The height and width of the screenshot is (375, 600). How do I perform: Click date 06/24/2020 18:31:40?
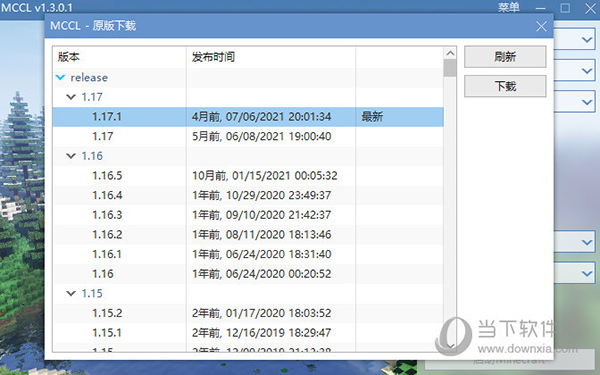pyautogui.click(x=278, y=254)
